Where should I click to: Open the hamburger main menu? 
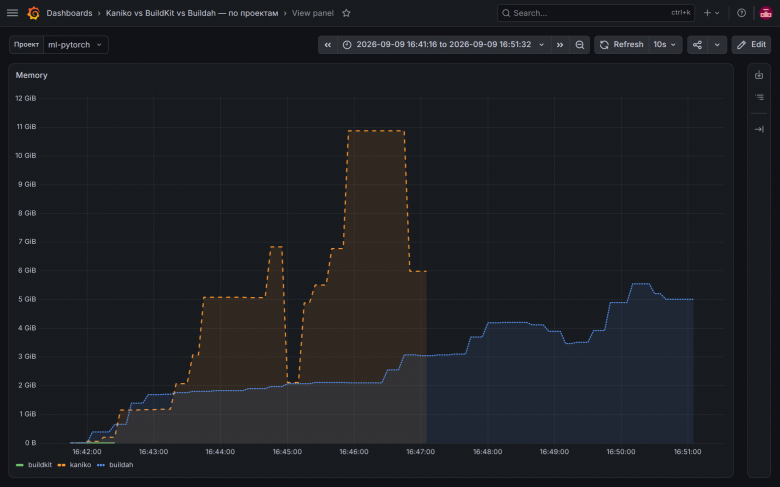[x=12, y=13]
